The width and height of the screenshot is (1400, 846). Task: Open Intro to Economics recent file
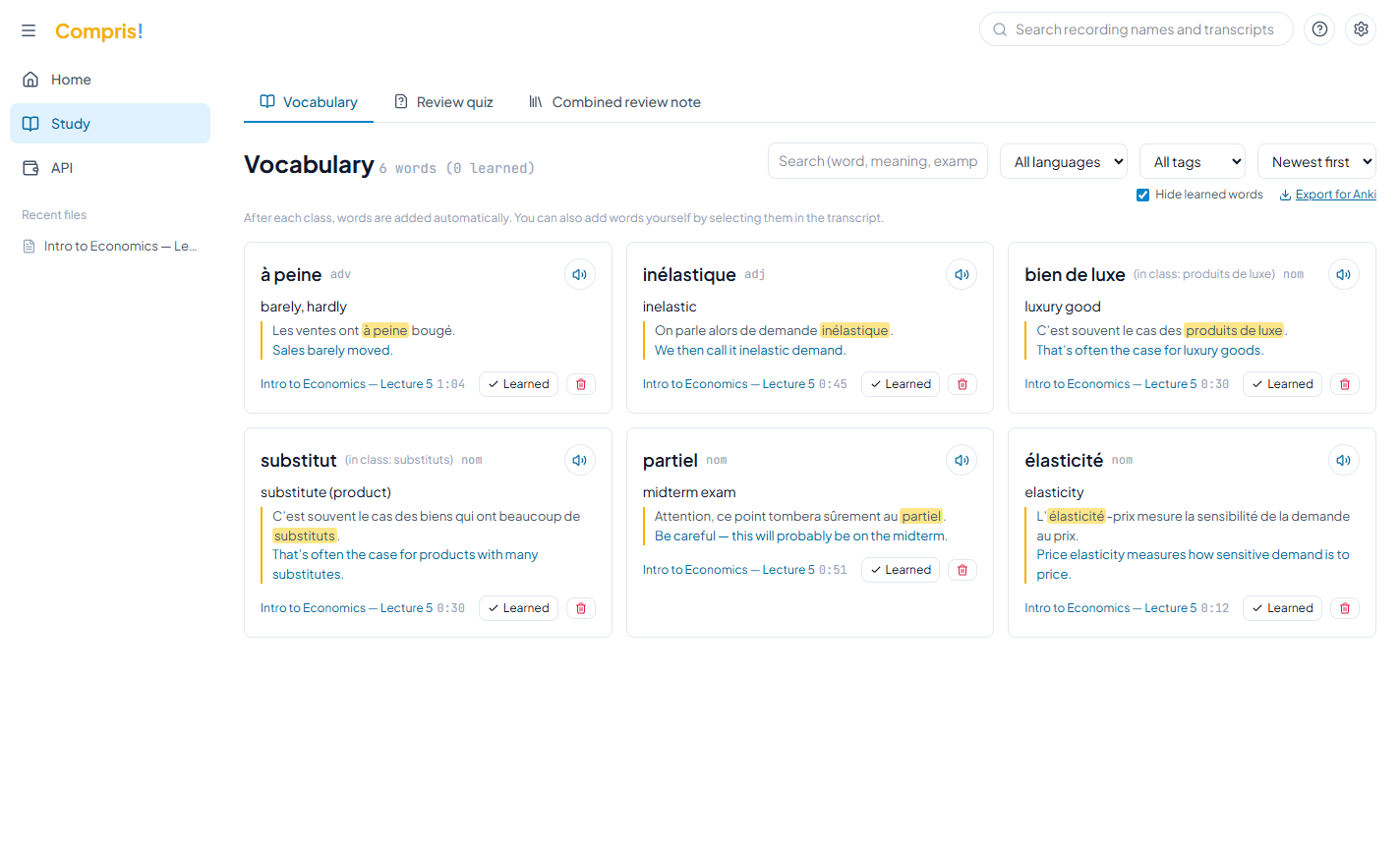(x=110, y=247)
